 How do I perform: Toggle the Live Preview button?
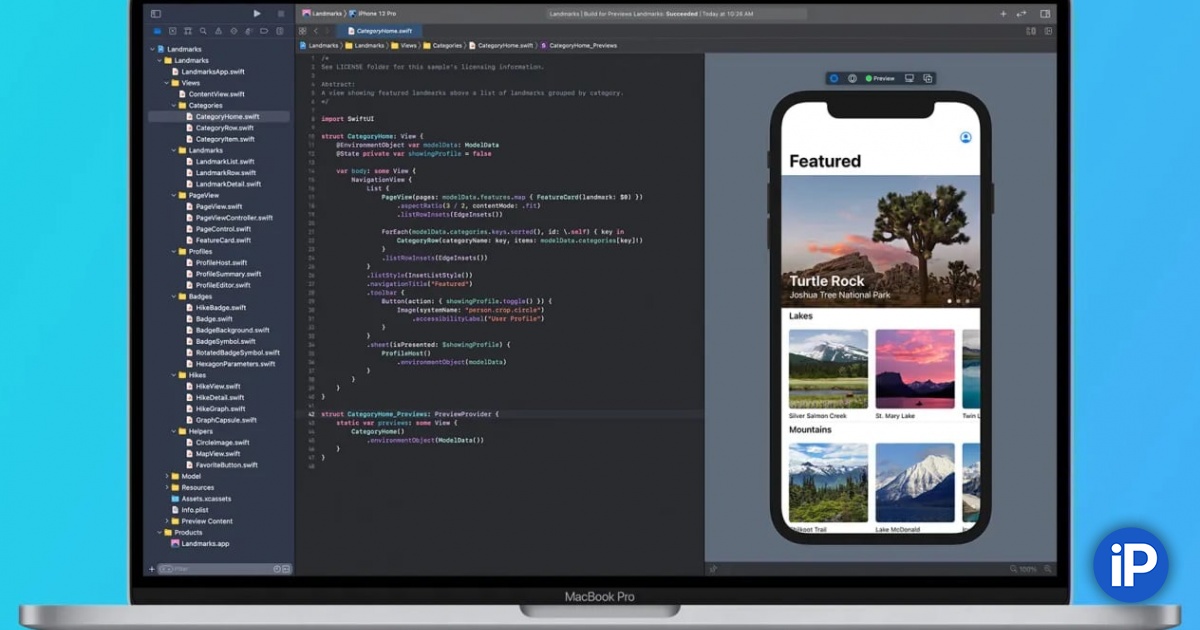pos(834,78)
